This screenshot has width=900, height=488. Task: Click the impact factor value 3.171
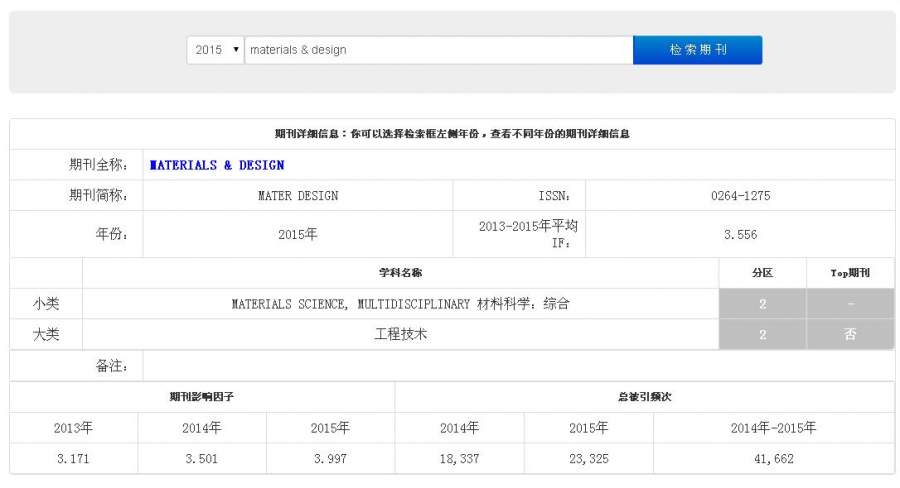coord(73,459)
